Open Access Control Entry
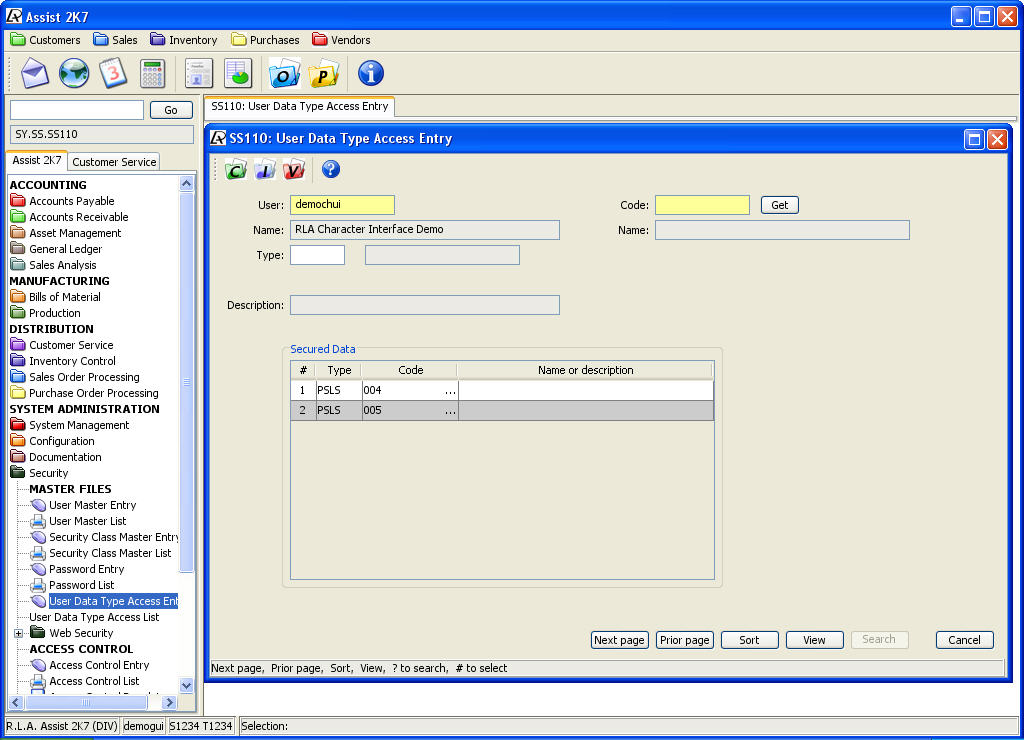 click(91, 665)
